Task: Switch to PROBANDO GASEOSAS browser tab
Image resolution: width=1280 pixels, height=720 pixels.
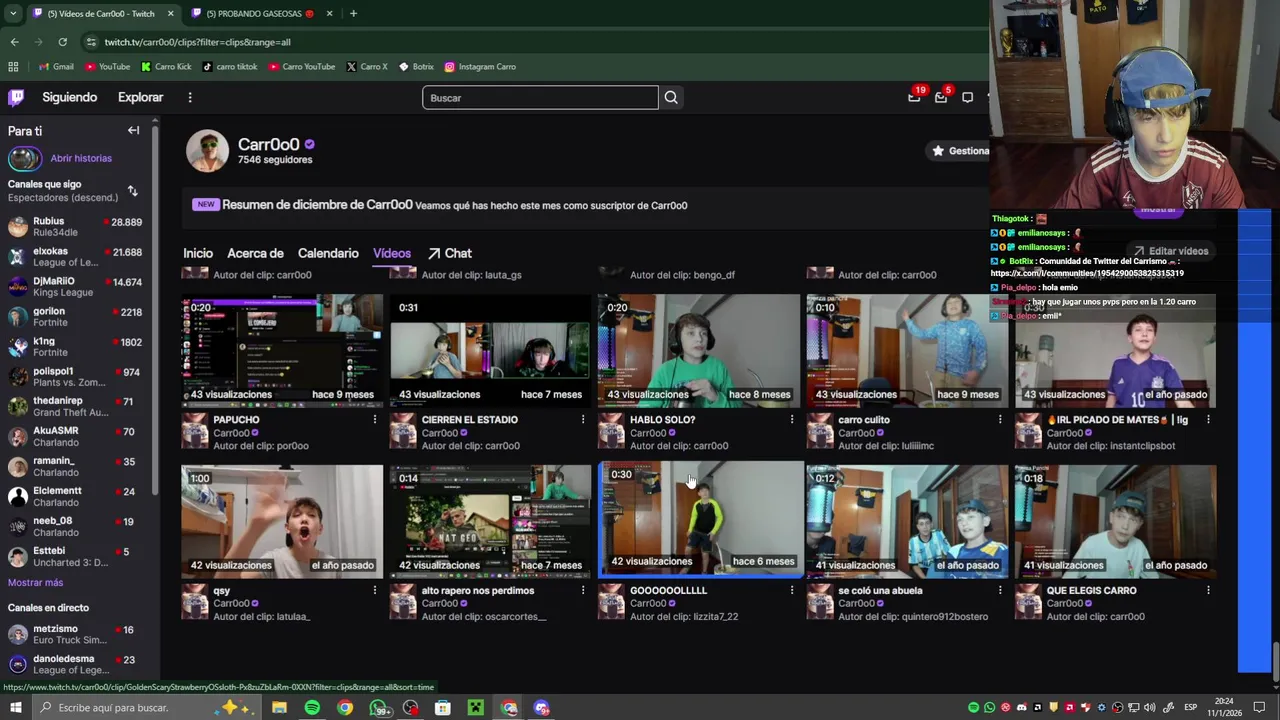Action: [260, 14]
